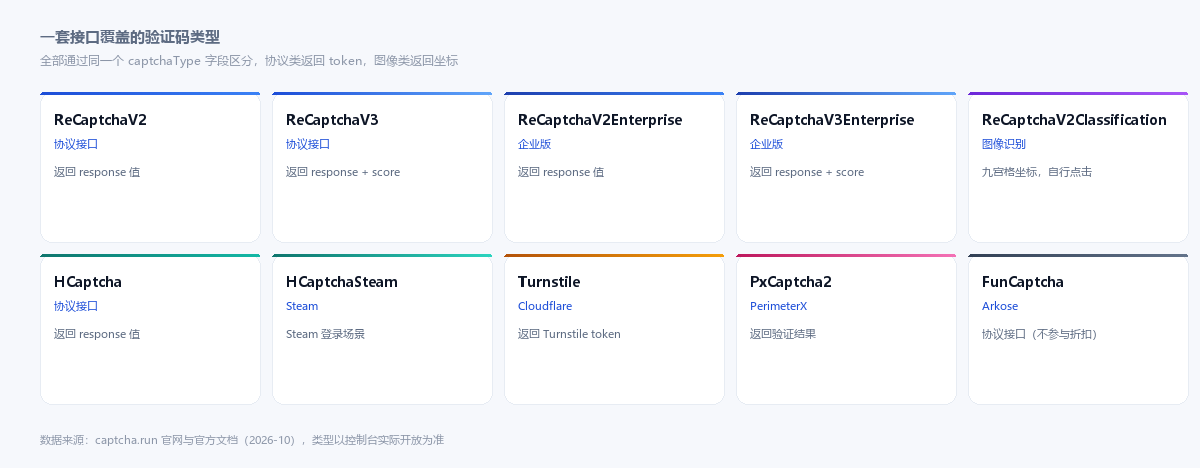The width and height of the screenshot is (1200, 468).
Task: Click the PerimeterX tag
Action: click(778, 306)
